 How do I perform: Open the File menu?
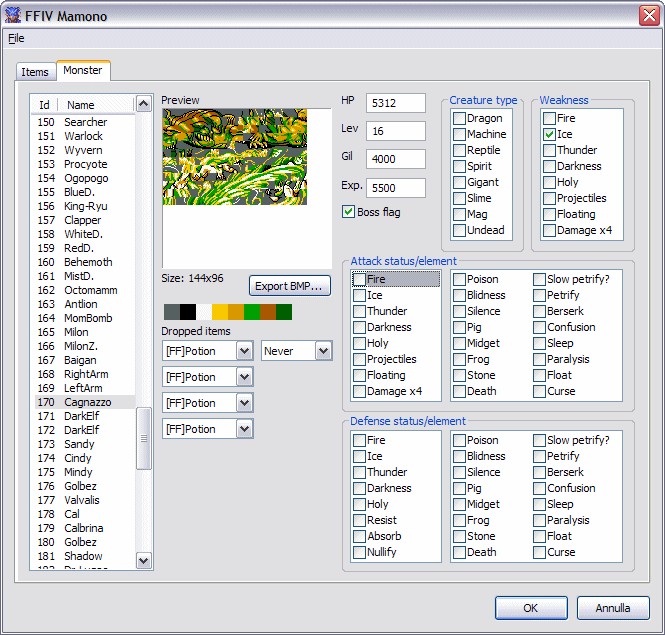pos(16,38)
